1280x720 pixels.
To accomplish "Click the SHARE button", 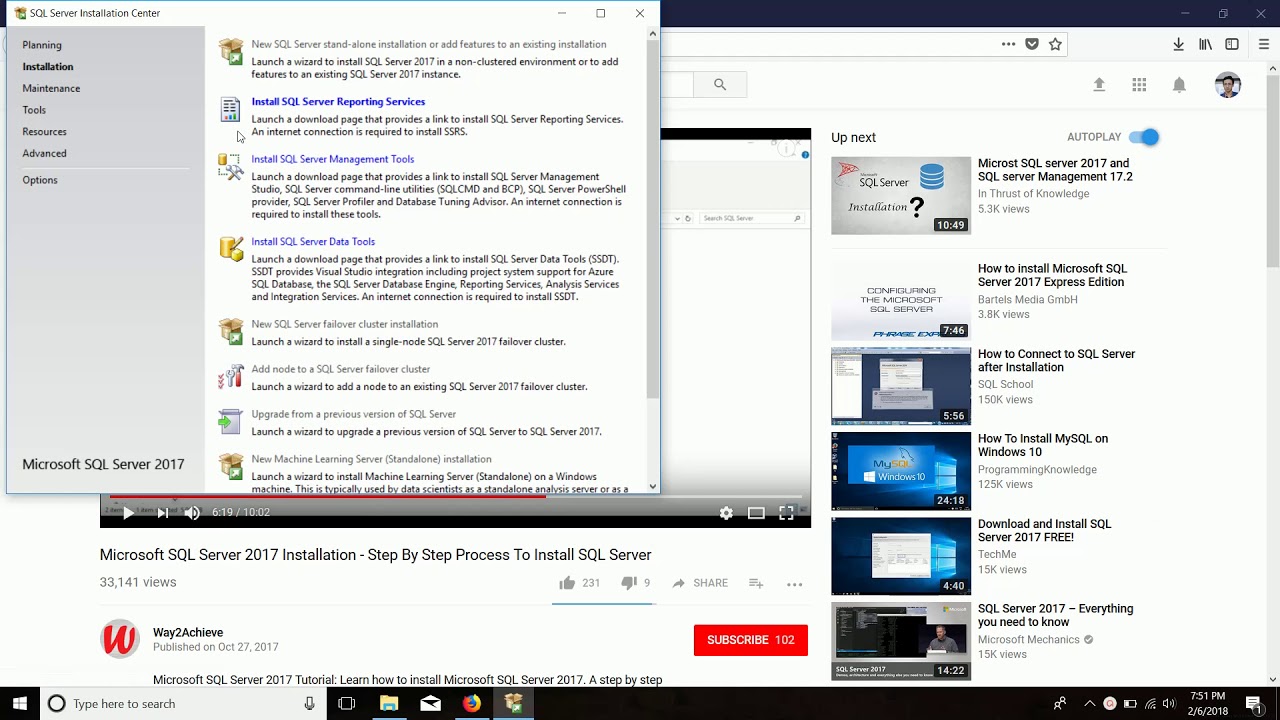I will pyautogui.click(x=699, y=583).
